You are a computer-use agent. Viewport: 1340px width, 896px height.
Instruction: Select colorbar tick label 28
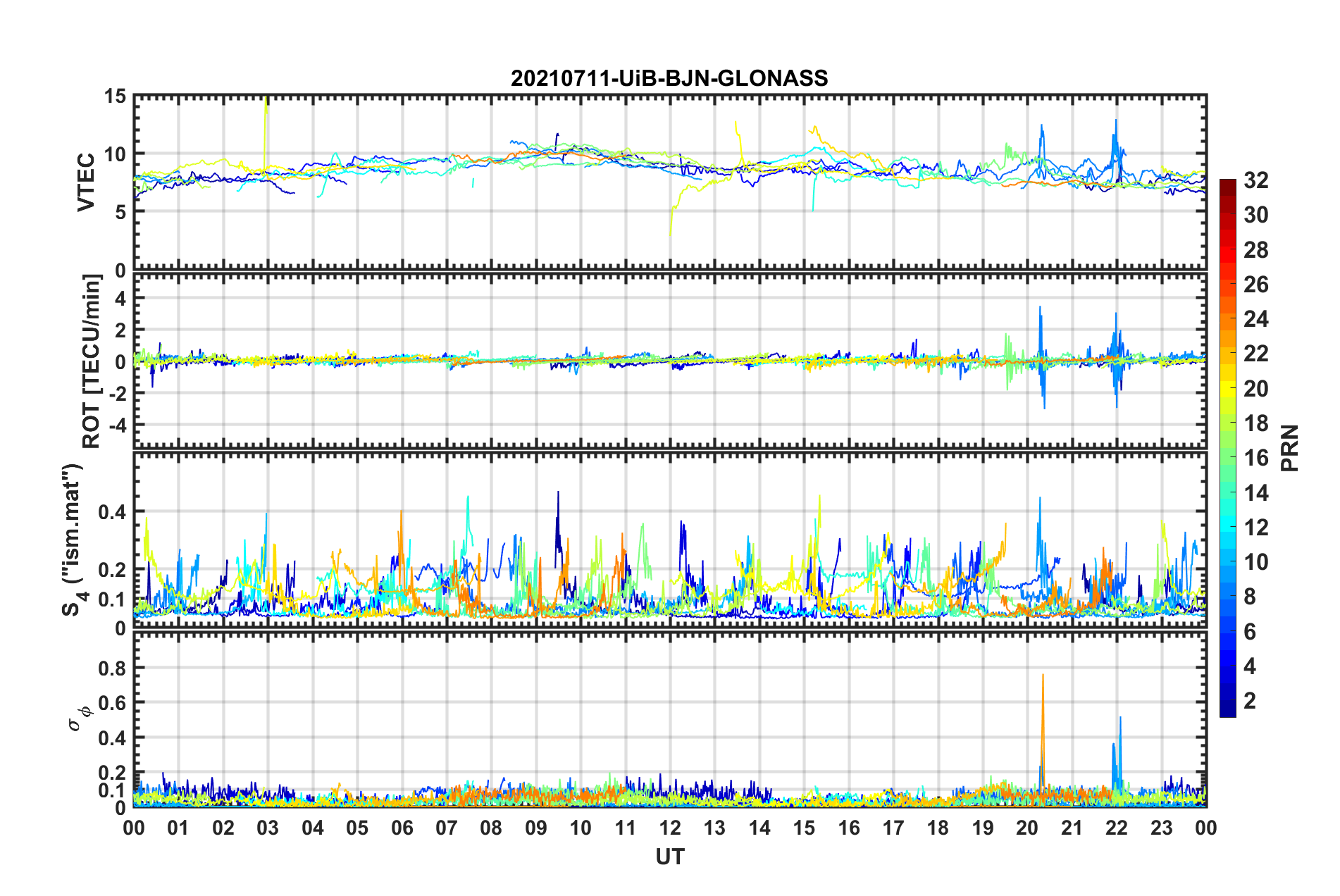click(1255, 250)
